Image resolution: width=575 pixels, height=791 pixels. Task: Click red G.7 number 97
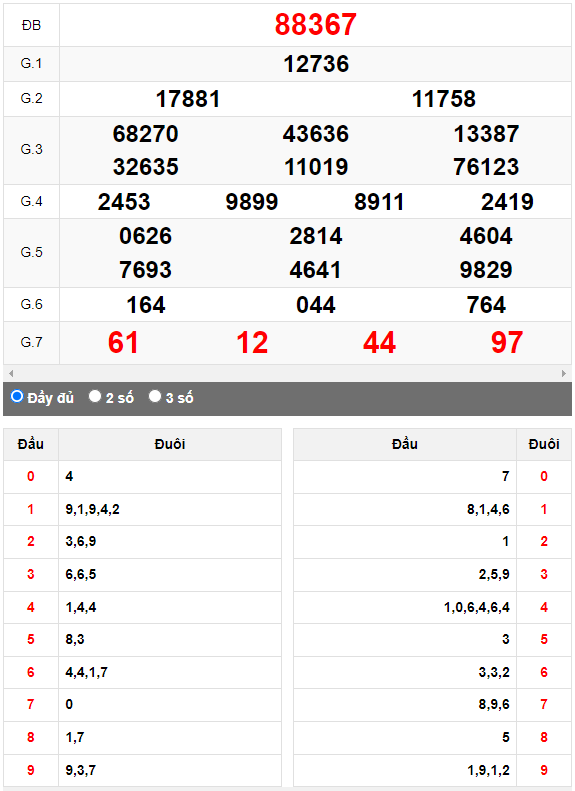(507, 343)
